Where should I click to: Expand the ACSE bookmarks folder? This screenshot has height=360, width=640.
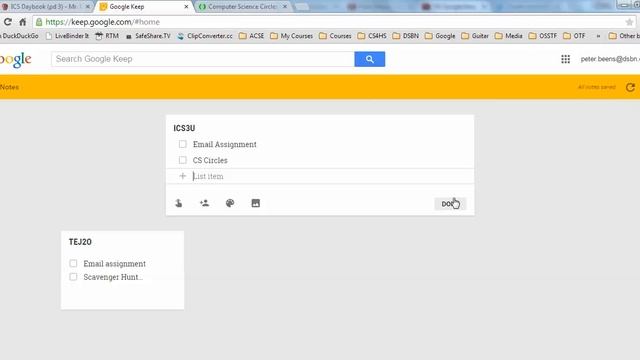(x=251, y=36)
